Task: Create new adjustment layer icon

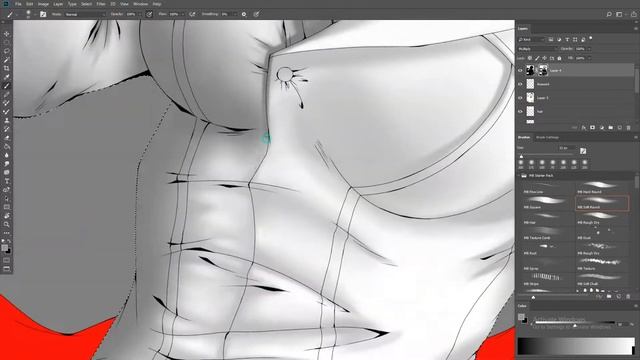Action: 602,128
